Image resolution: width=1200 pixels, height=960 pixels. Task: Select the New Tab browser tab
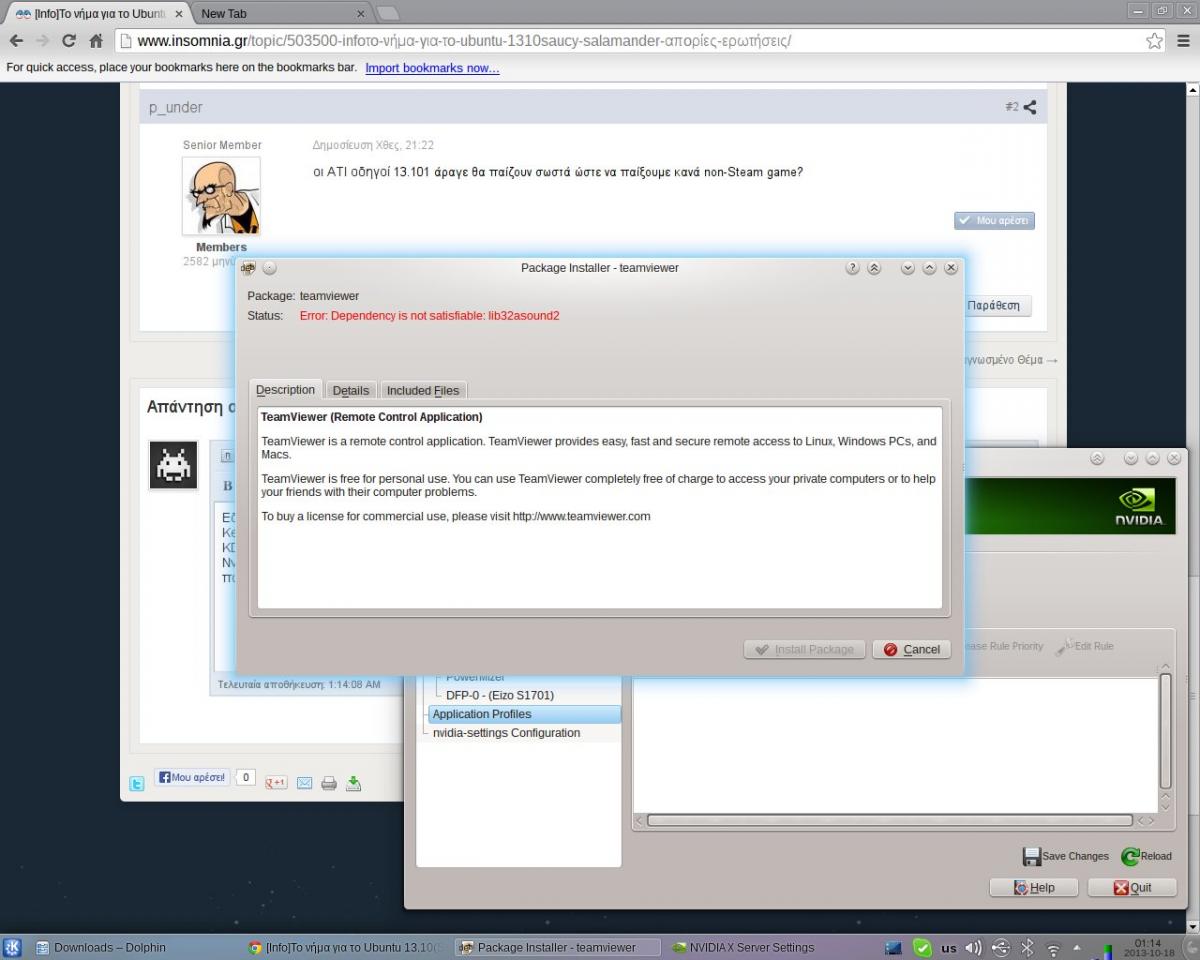point(283,14)
